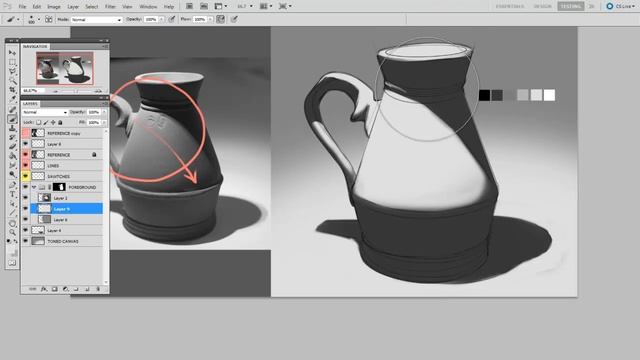Click the brush Opacity value field
The width and height of the screenshot is (640, 360).
coord(151,20)
